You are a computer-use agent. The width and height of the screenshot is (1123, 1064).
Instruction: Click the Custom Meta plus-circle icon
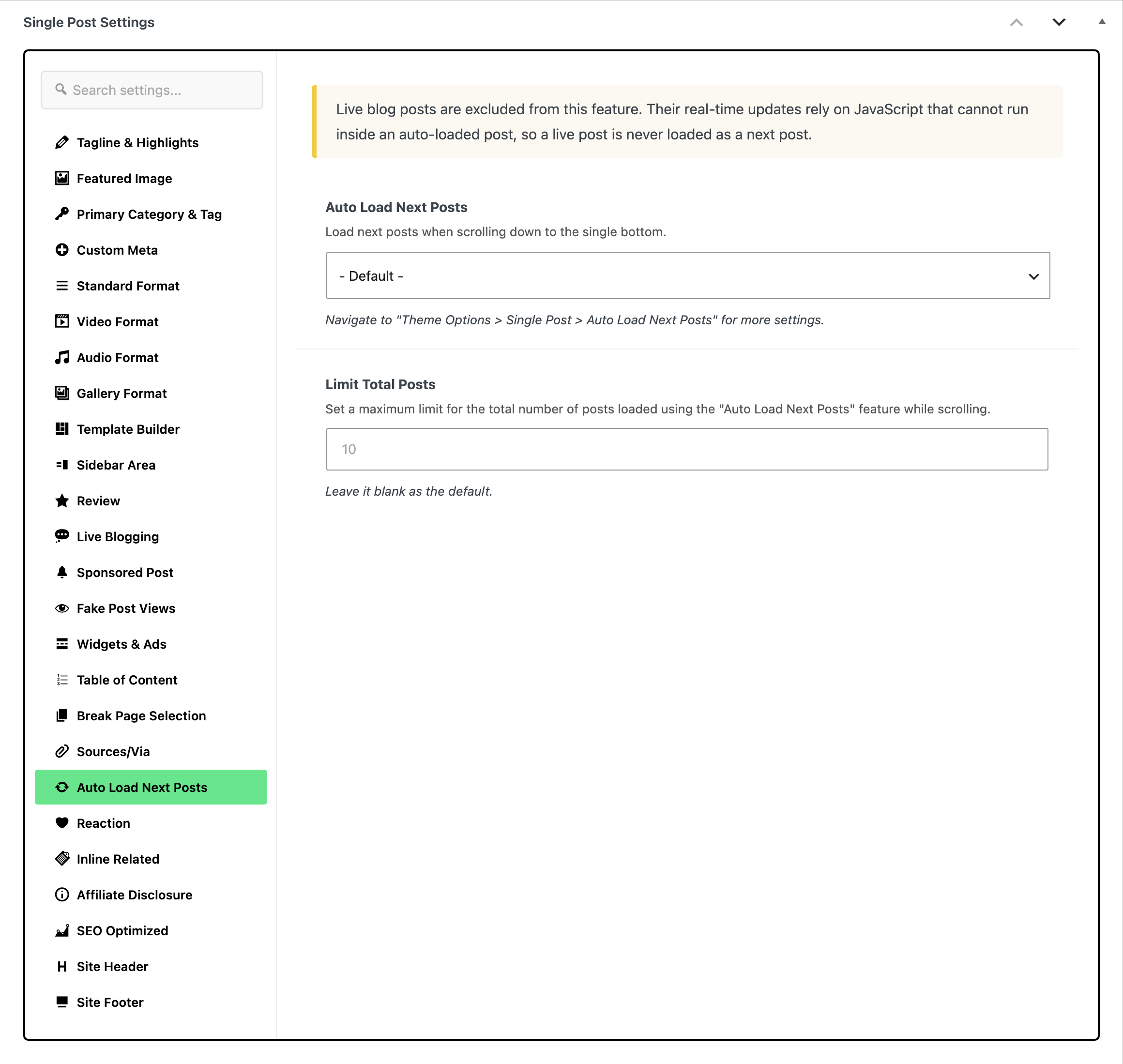[62, 250]
